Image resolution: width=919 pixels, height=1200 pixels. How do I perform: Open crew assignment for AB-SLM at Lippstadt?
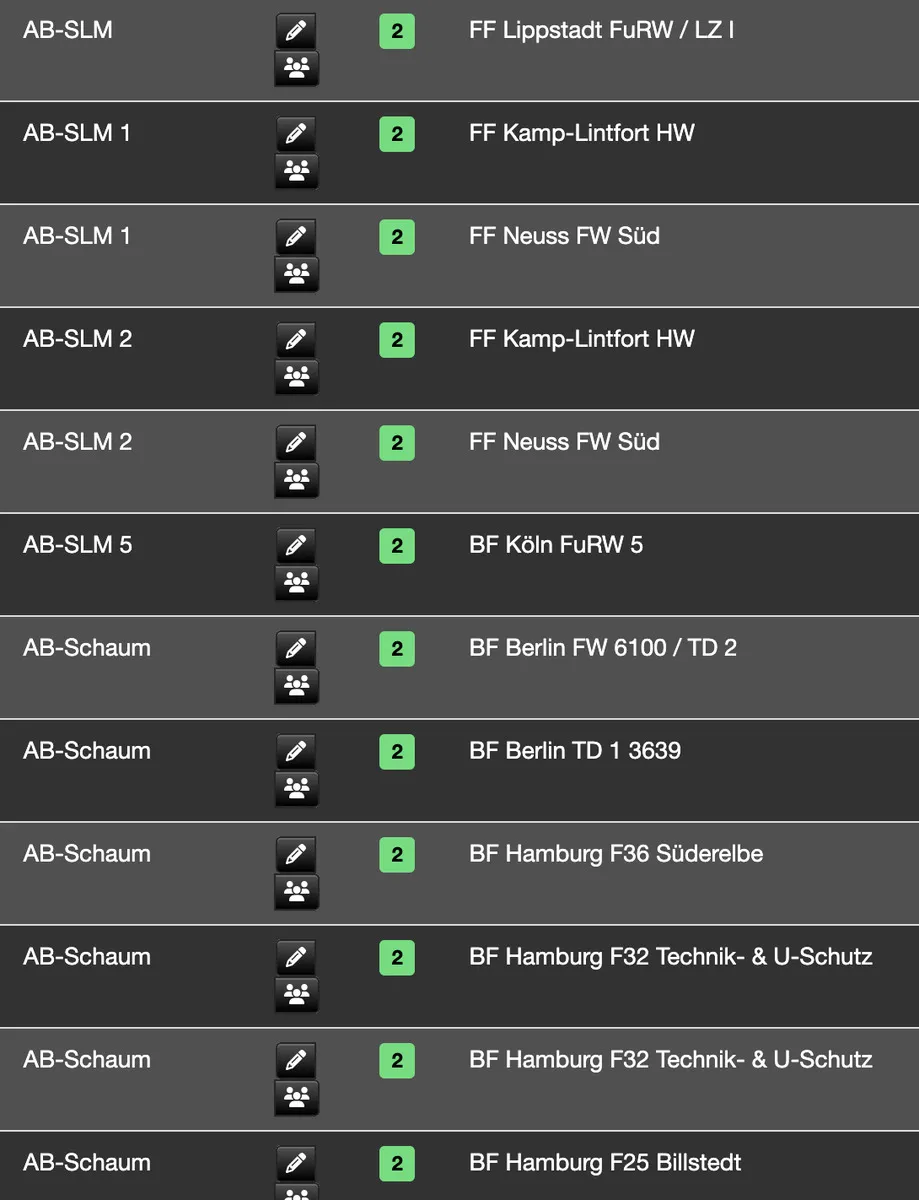coord(296,68)
